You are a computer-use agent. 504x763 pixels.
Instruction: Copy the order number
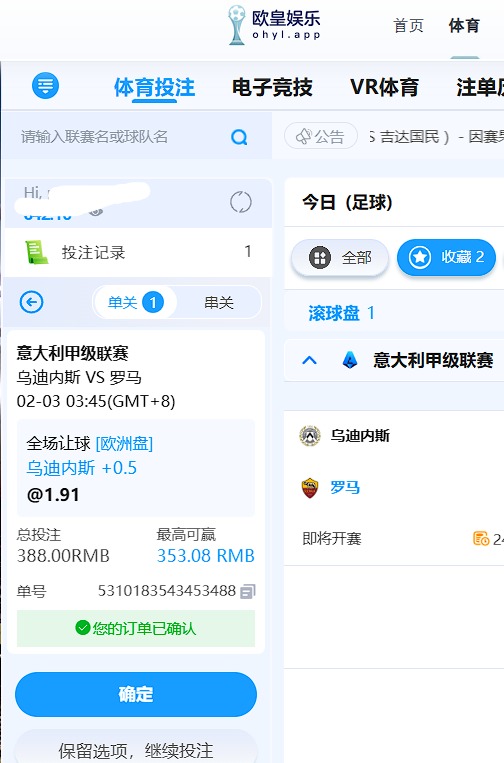[248, 591]
